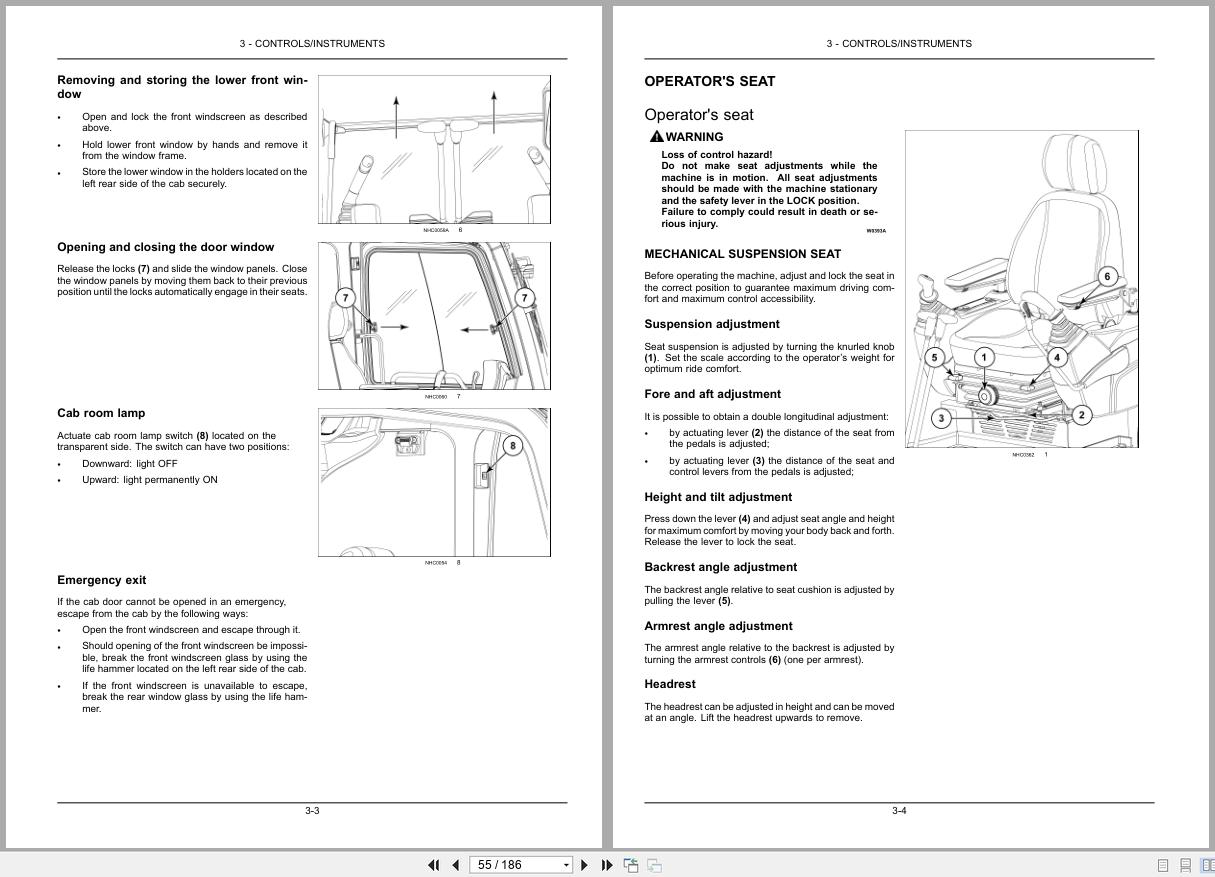
Task: Toggle the two-page facing view
Action: [1207, 864]
